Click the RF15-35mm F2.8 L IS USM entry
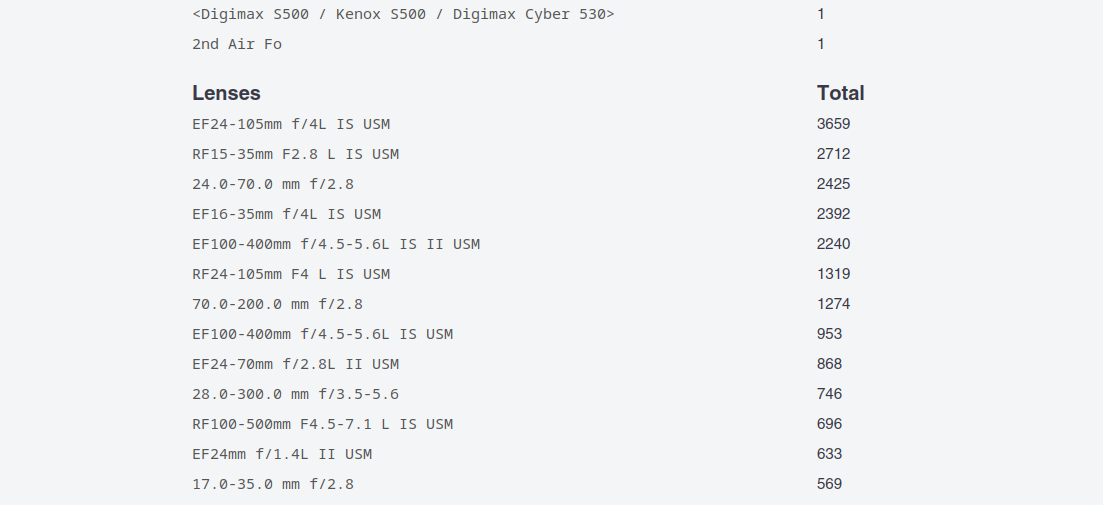Screen dimensions: 1103x505 point(295,154)
